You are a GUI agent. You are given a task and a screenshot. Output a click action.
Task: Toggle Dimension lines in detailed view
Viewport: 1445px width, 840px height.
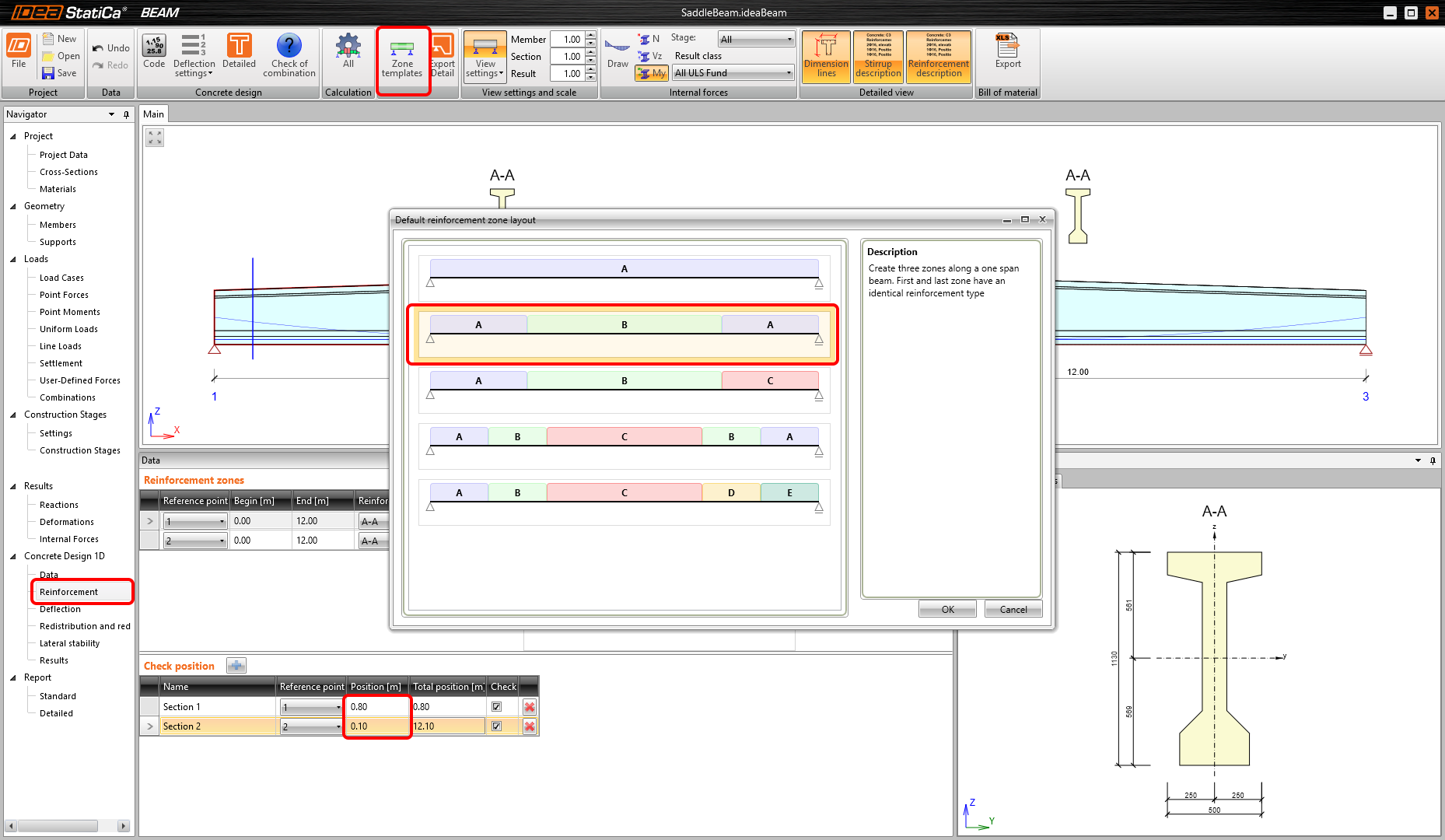(826, 56)
